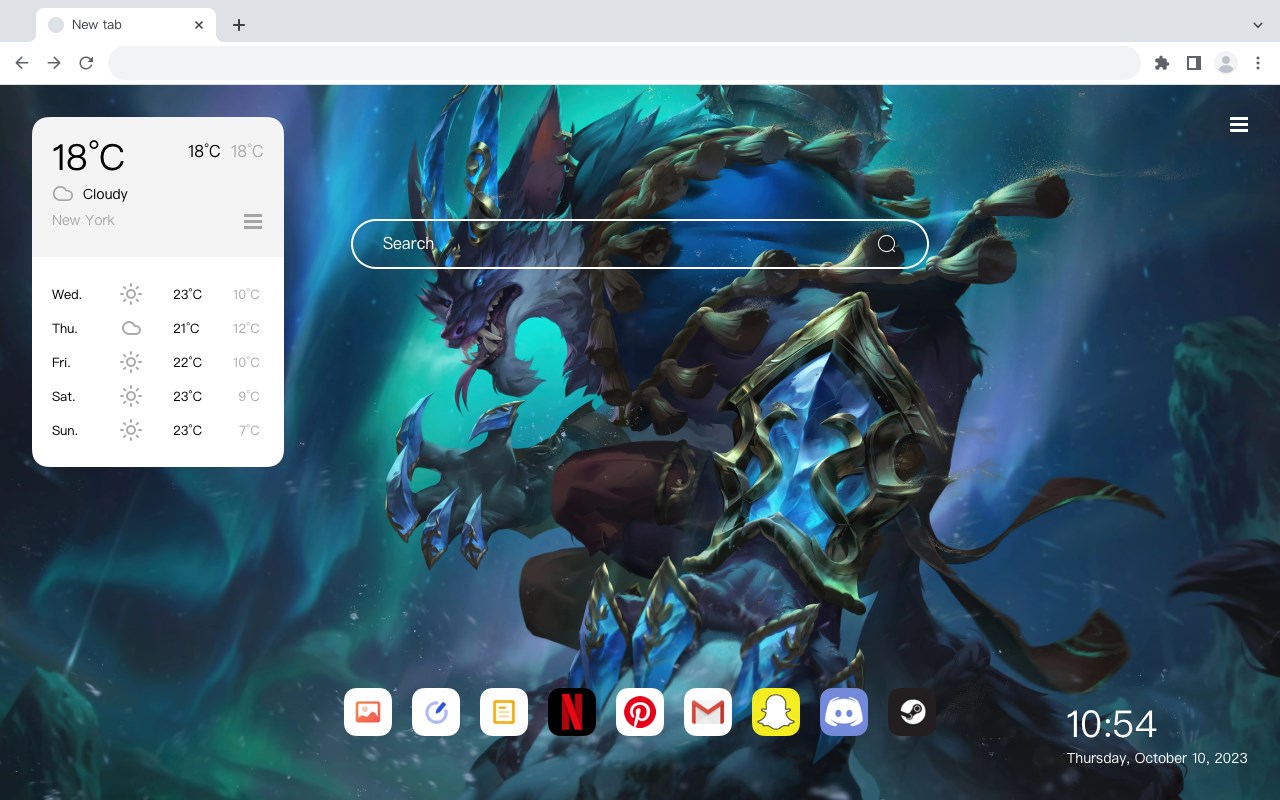Screen dimensions: 1280x800
Task: Open the weather widget menu icon
Action: 253,221
